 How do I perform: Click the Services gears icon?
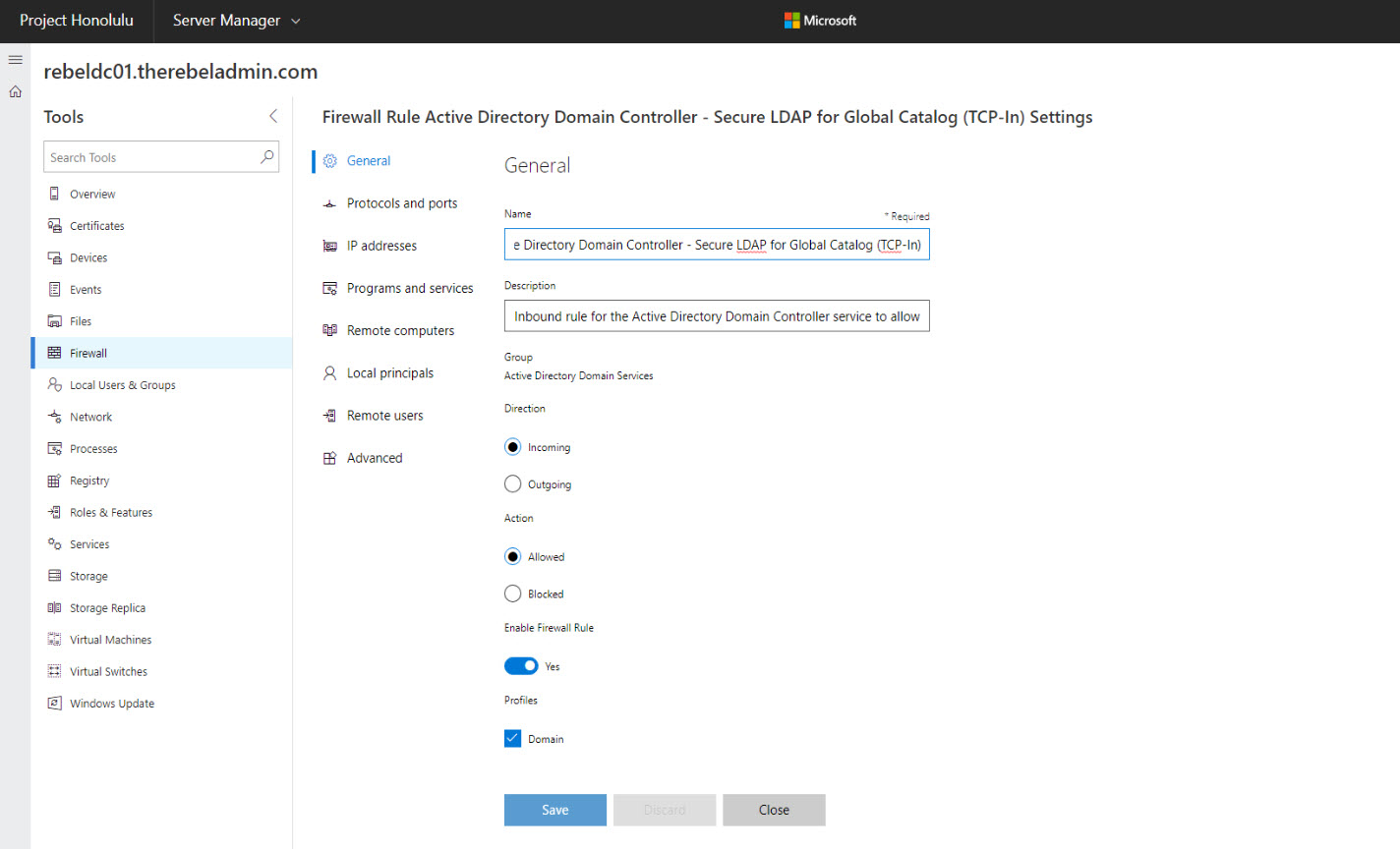click(54, 543)
